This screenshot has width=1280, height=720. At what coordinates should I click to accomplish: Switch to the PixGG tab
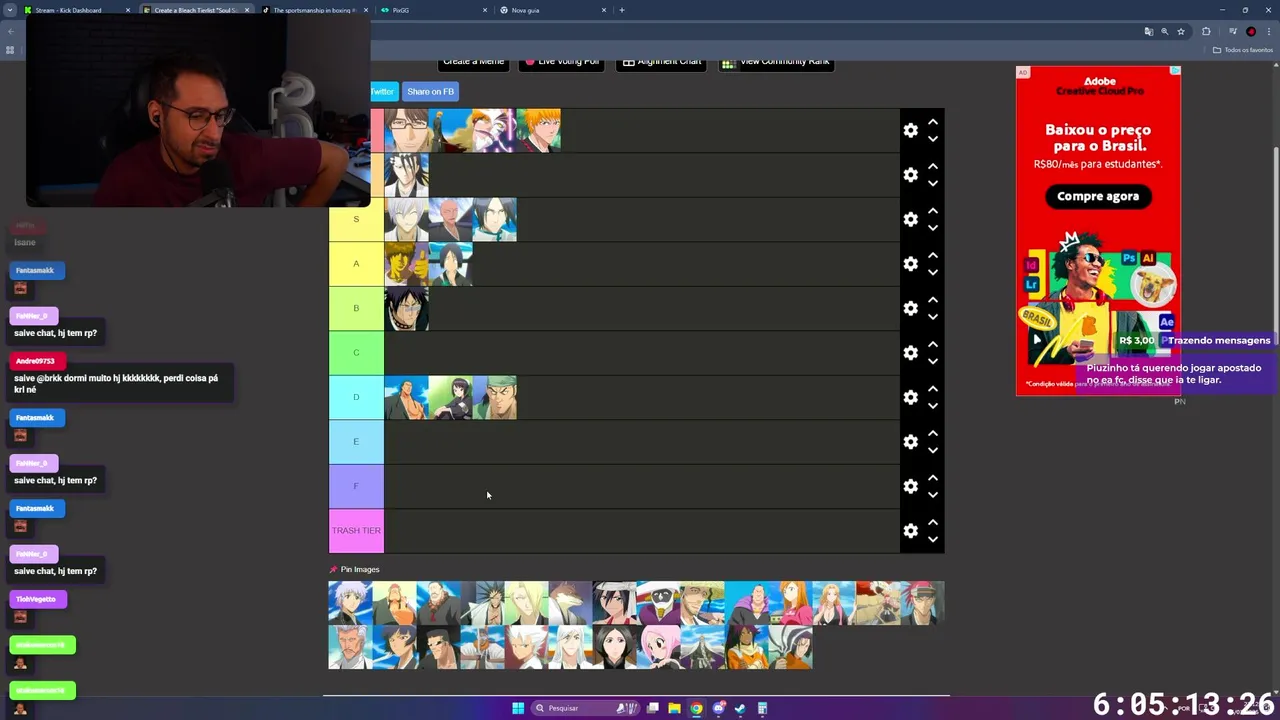click(x=433, y=10)
